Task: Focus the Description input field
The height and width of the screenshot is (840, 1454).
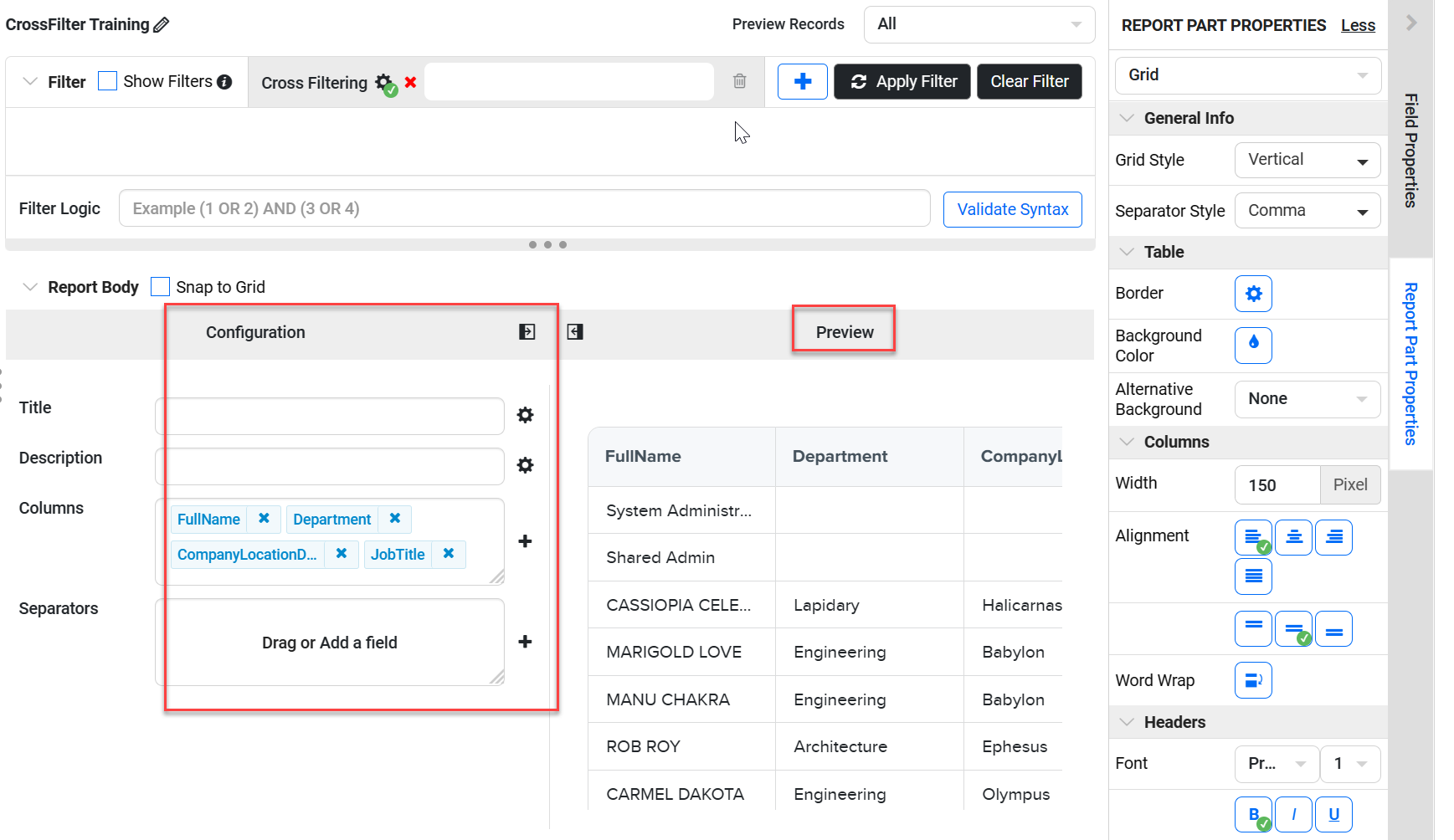Action: click(x=330, y=466)
